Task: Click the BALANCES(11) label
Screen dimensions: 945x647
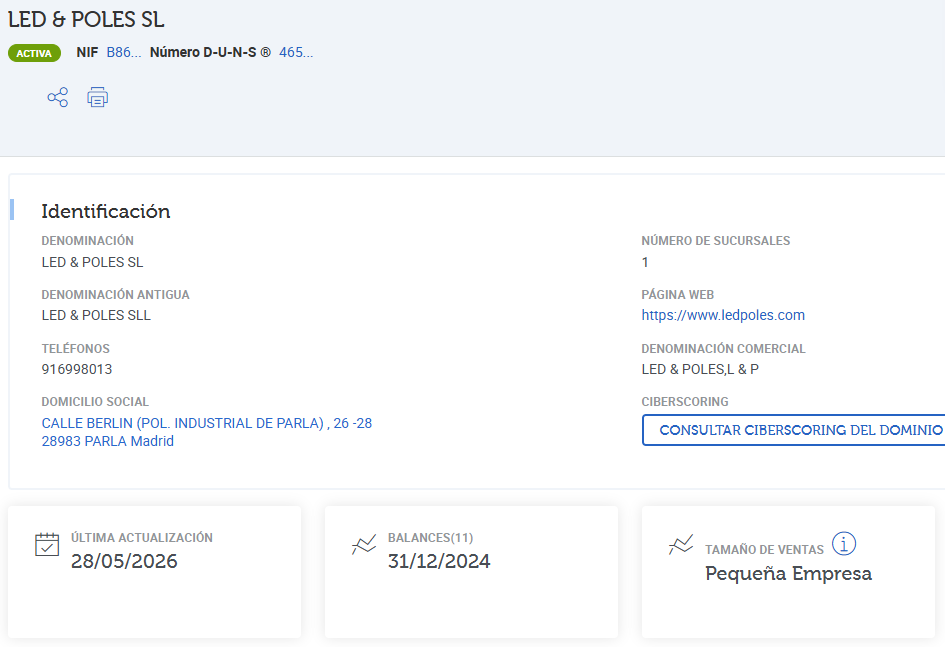Action: tap(430, 537)
